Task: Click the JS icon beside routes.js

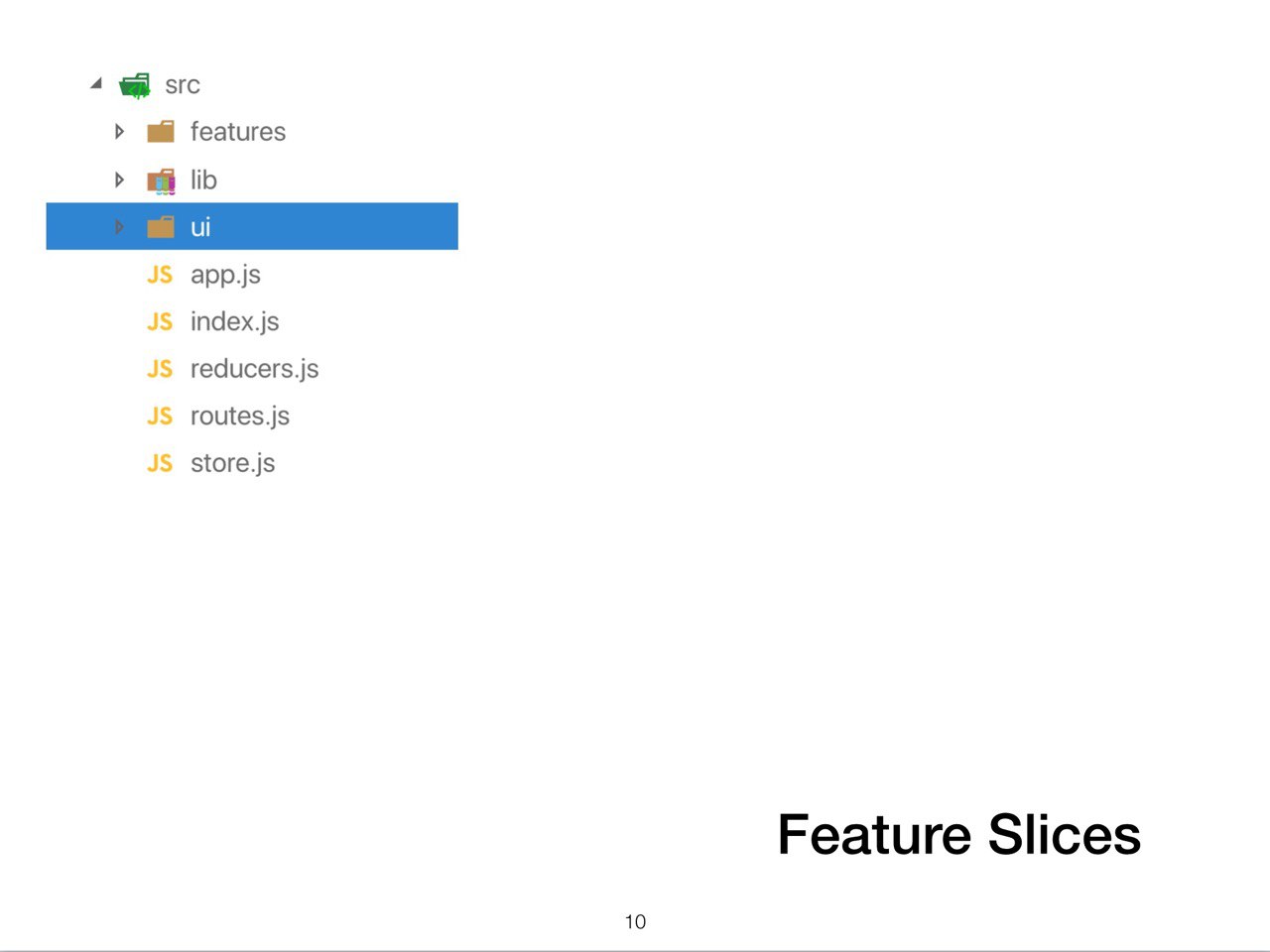Action: pos(160,416)
